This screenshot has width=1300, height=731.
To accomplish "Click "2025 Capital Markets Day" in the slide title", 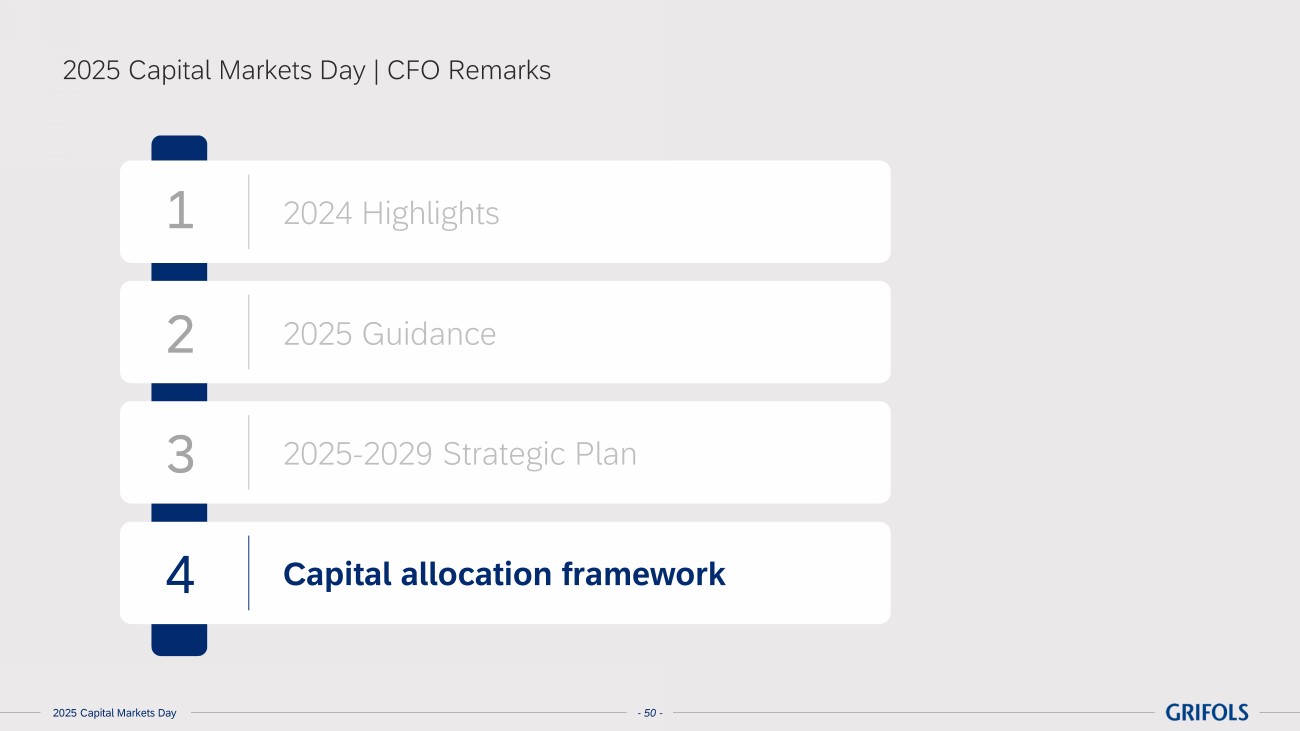I will click(213, 71).
